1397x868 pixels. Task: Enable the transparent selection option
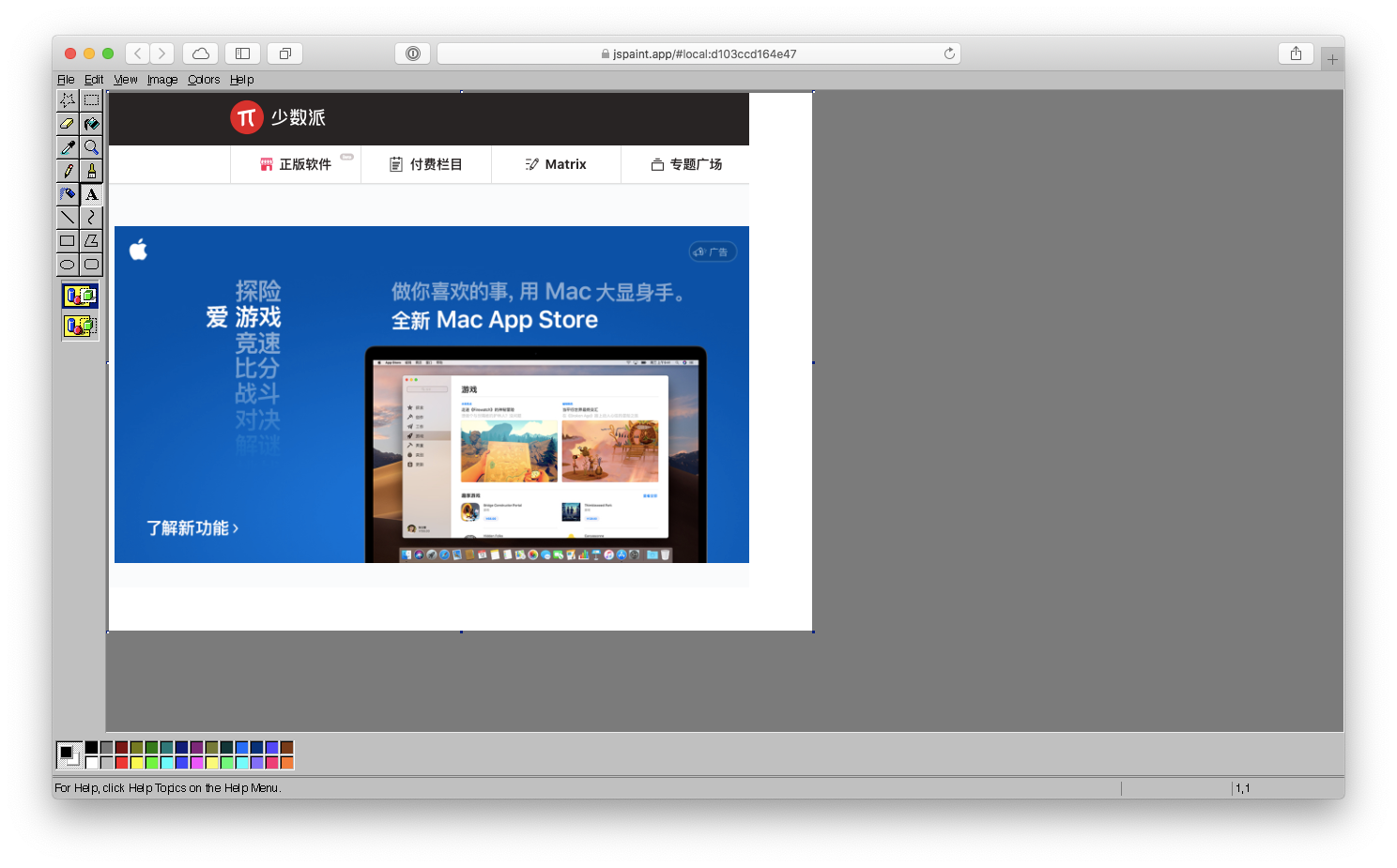pyautogui.click(x=80, y=326)
